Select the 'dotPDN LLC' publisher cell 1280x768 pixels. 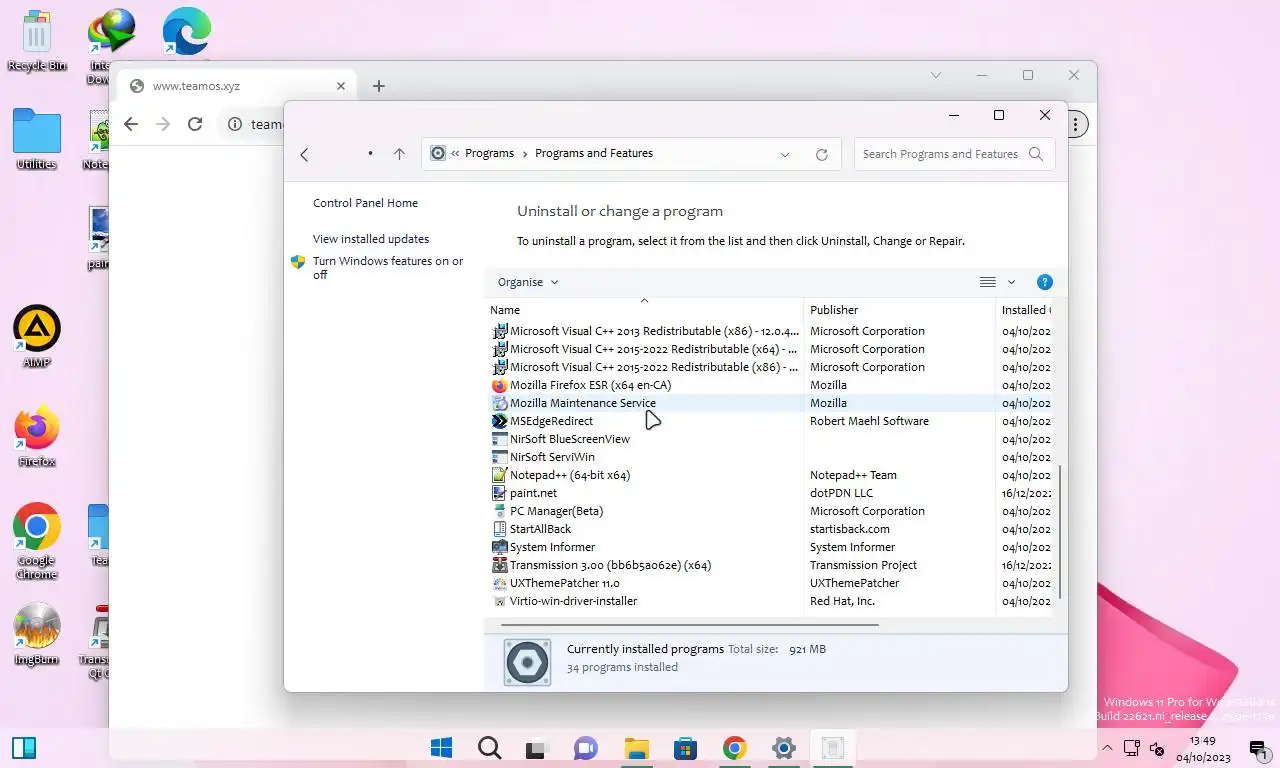841,493
